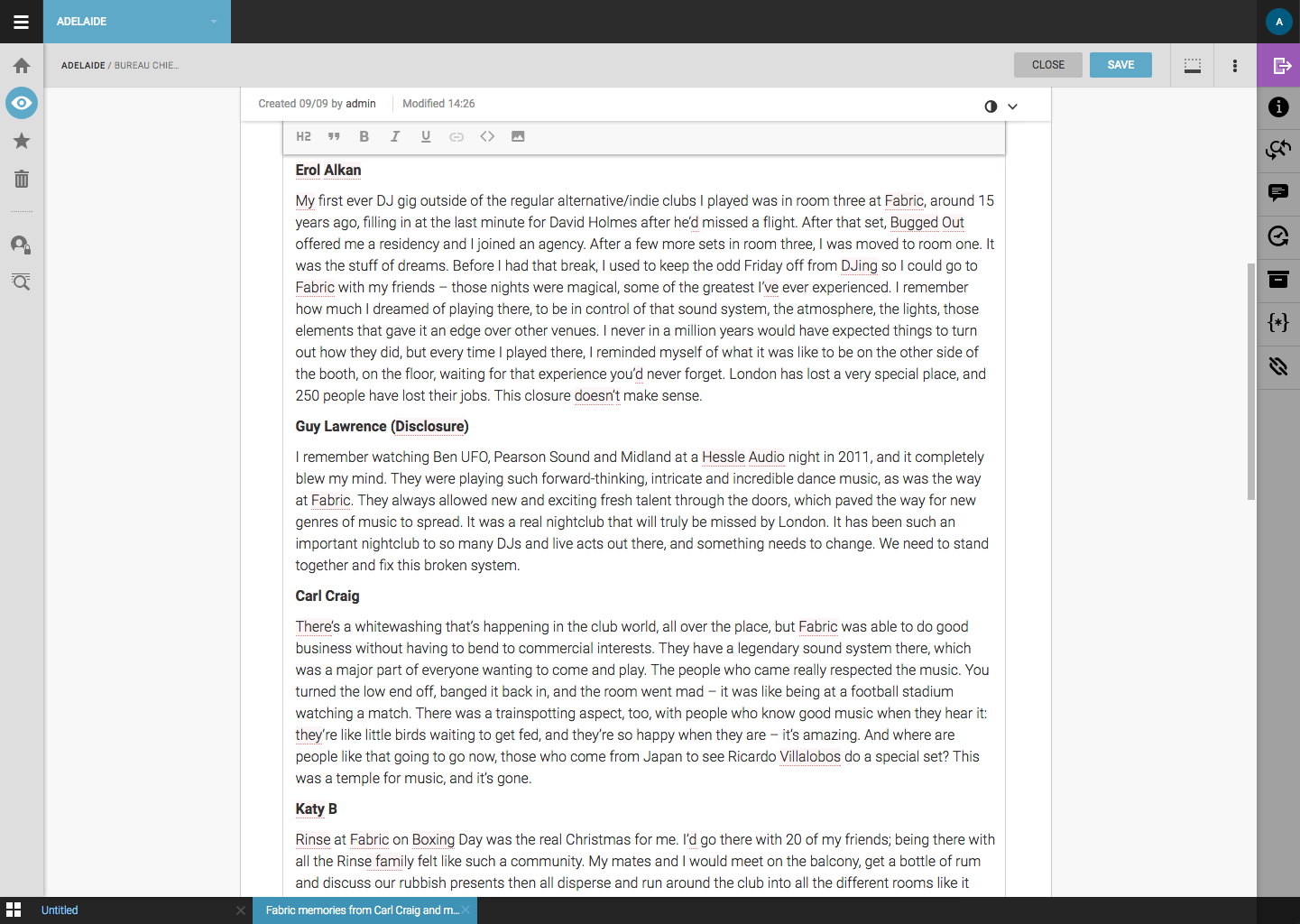This screenshot has width=1300, height=924.
Task: Insert an embed code block
Action: [487, 136]
